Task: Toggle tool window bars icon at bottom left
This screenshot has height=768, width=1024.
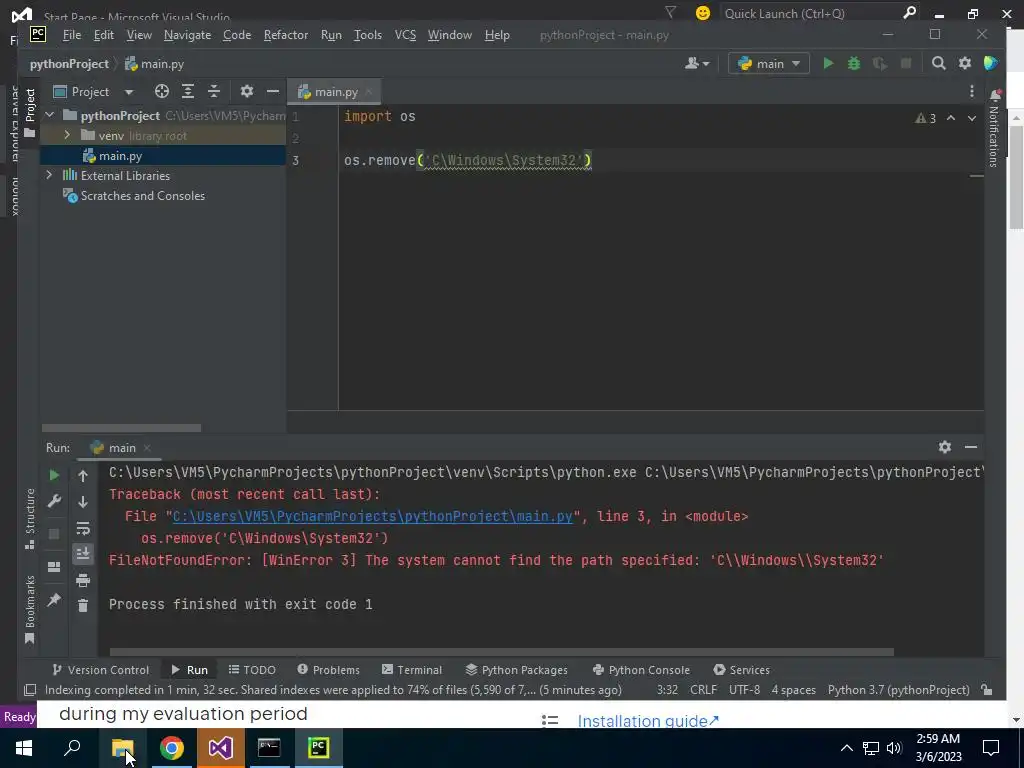Action: 29,690
